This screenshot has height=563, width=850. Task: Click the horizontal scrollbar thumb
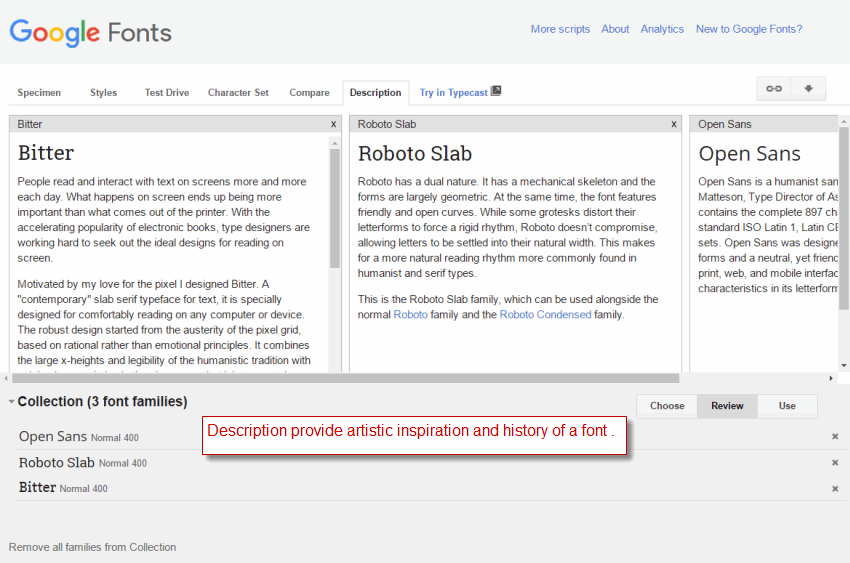345,378
